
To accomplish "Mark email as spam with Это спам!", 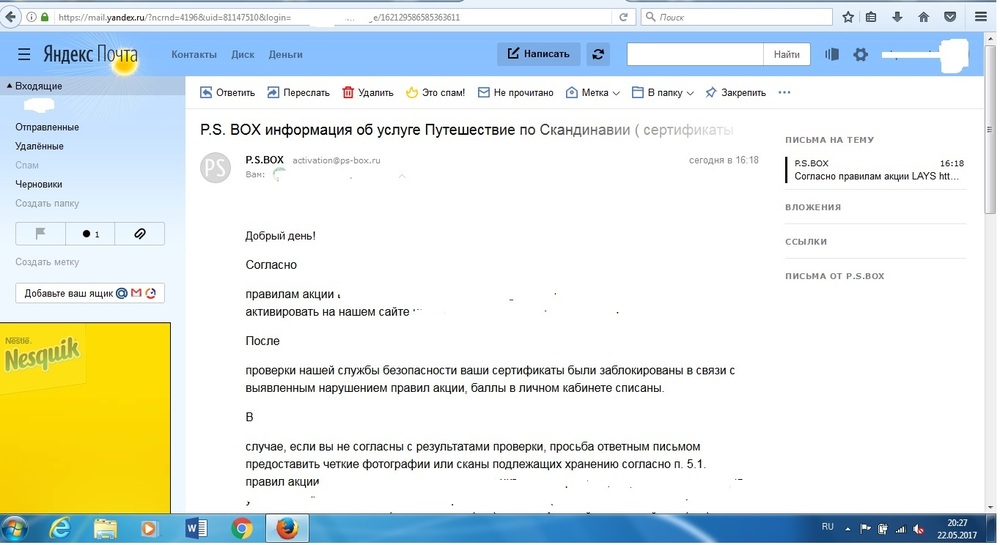I will click(436, 92).
